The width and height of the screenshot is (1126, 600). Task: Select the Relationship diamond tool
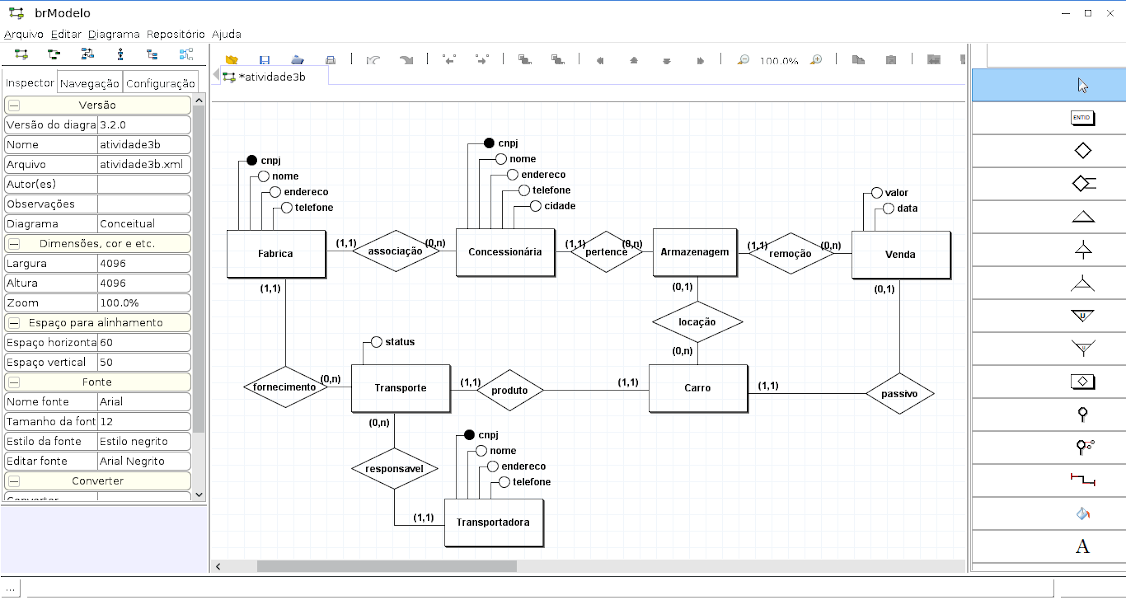[1082, 151]
